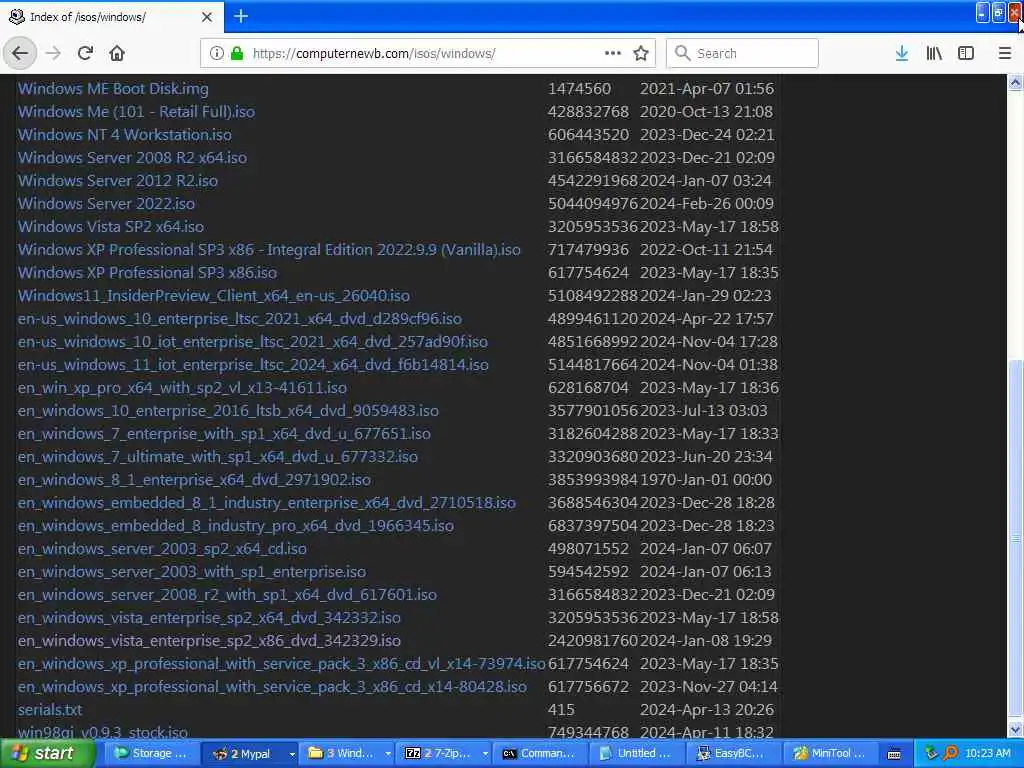Viewport: 1024px width, 768px height.
Task: Download en-us_windows_10_iot_enterprise_ltsc_2021 iso
Action: point(252,342)
